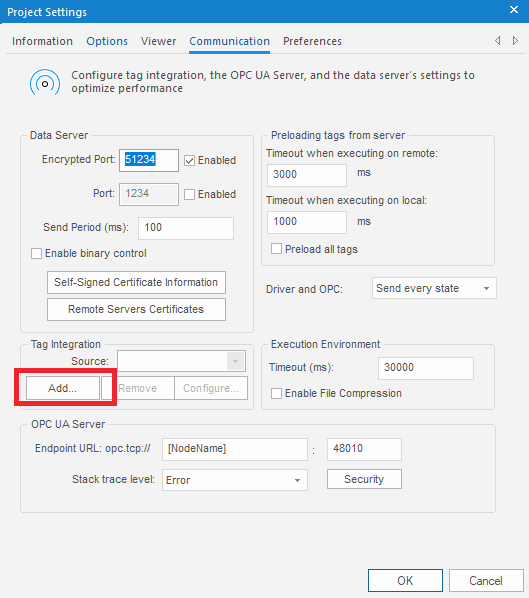Open OPC UA Server Security settings
This screenshot has height=598, width=529.
364,479
